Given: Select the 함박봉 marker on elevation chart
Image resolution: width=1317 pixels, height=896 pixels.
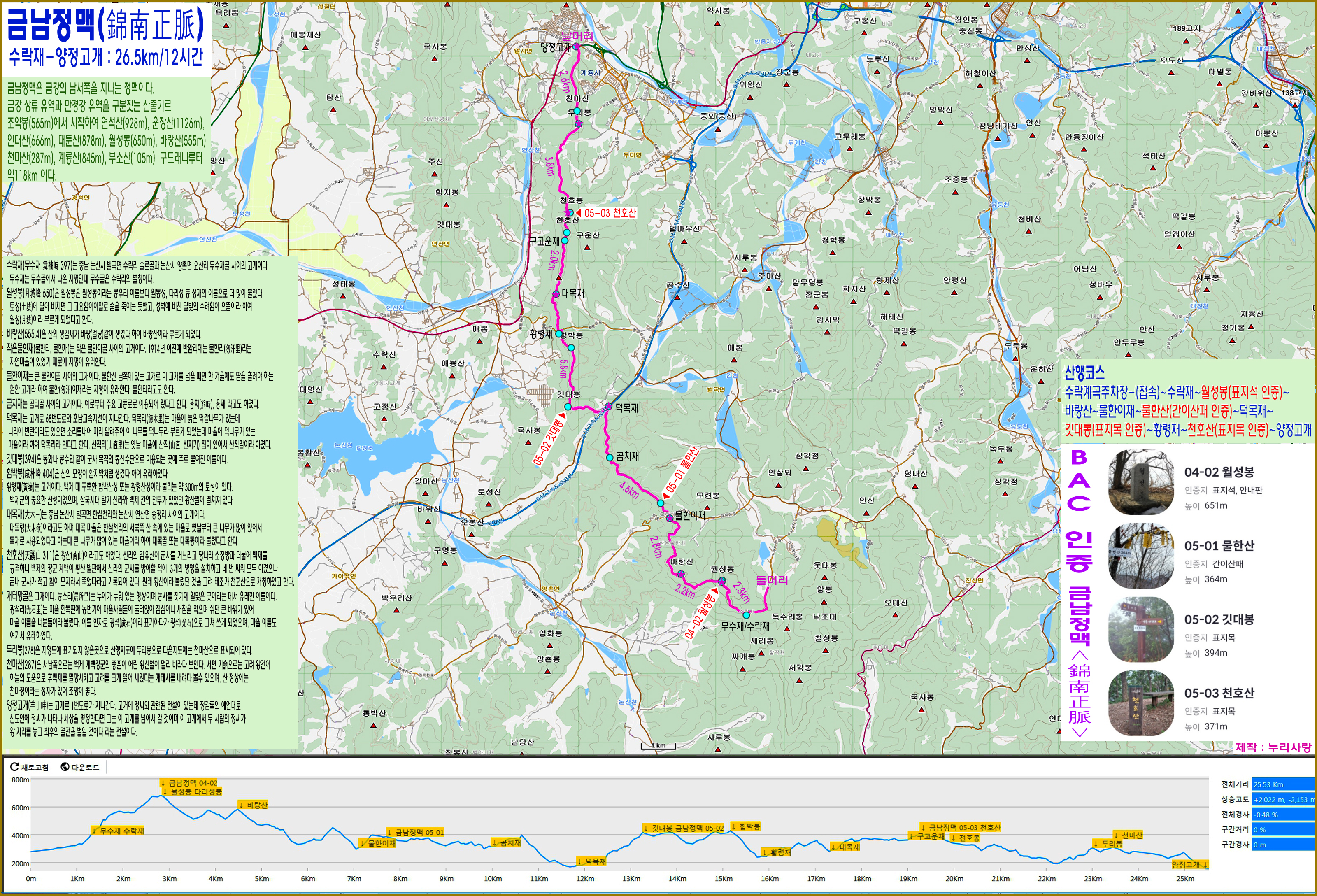Looking at the screenshot, I should [746, 827].
